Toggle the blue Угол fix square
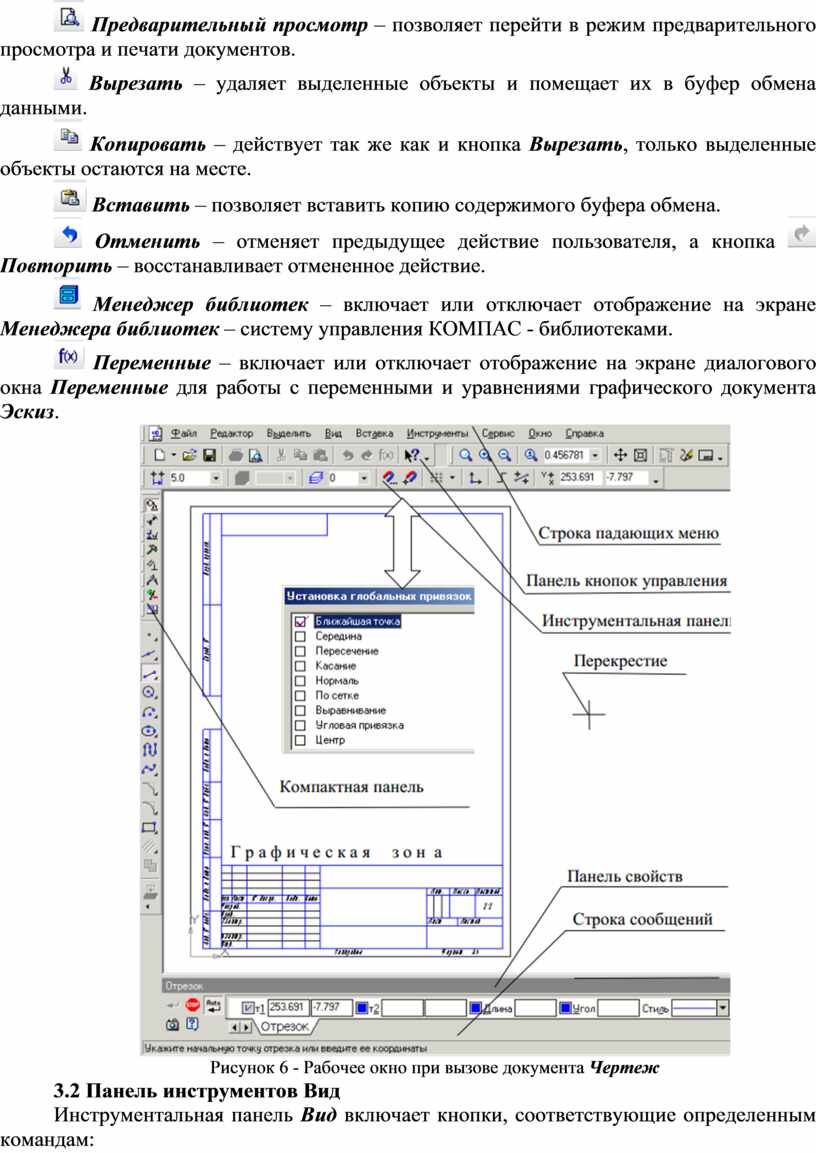The width and height of the screenshot is (816, 1153). tap(565, 1008)
